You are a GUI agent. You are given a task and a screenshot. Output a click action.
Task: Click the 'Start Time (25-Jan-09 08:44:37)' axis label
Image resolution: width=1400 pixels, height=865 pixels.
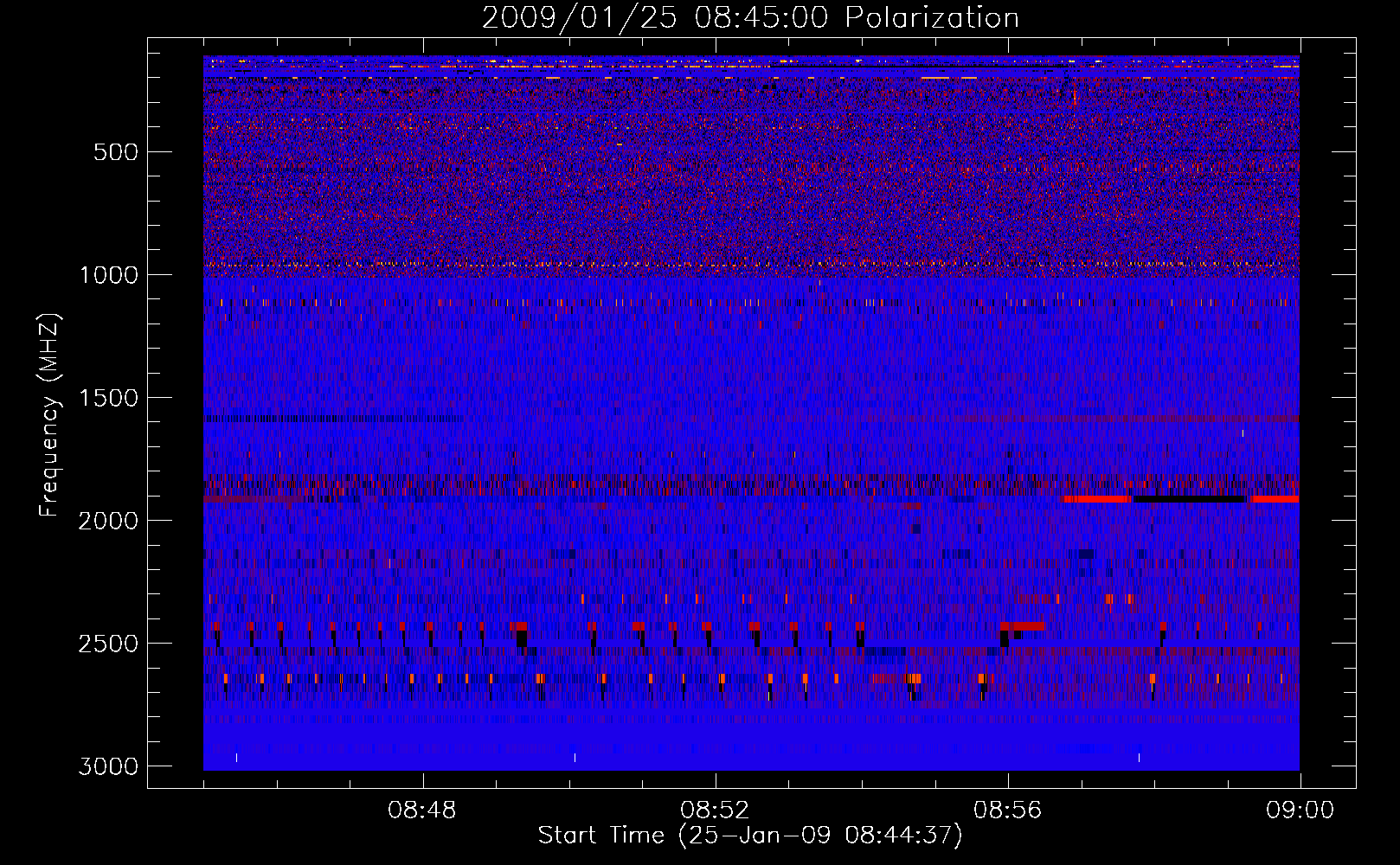750,836
